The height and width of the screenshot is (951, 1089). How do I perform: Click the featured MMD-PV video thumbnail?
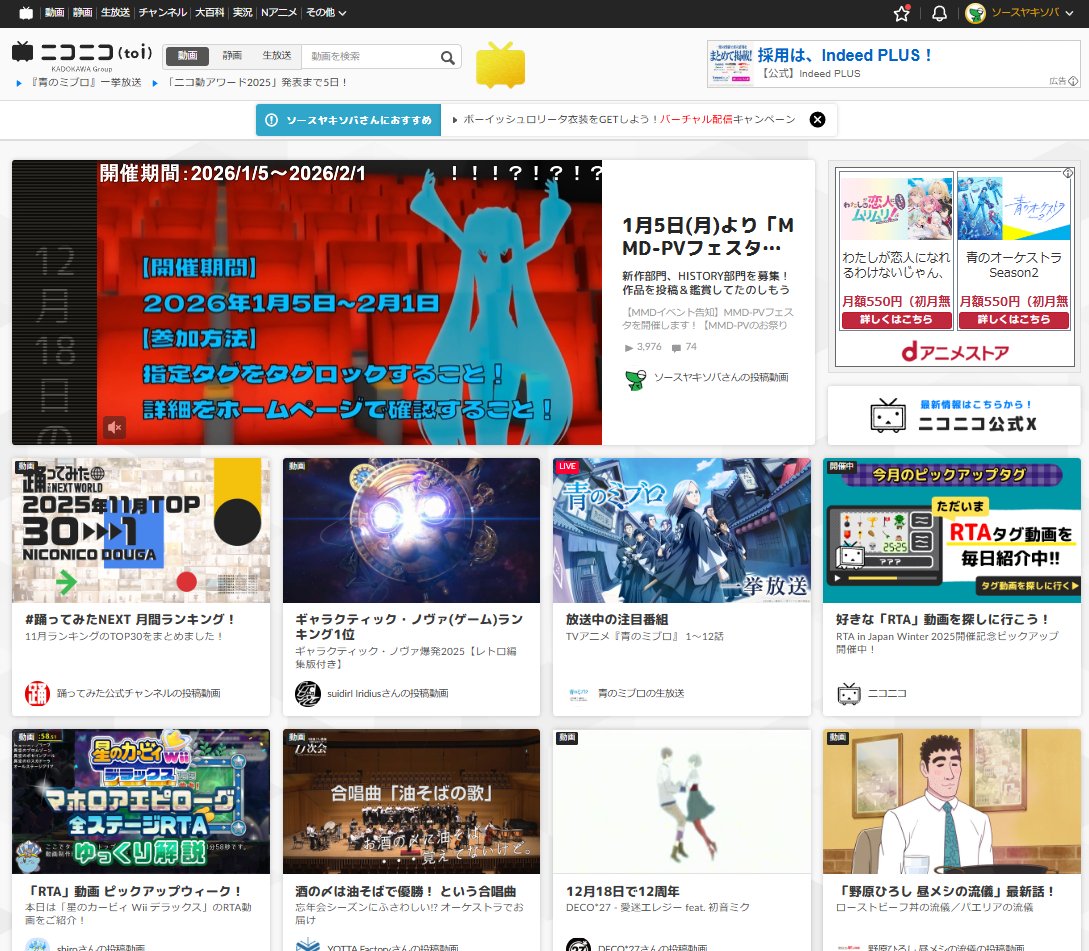pos(307,302)
